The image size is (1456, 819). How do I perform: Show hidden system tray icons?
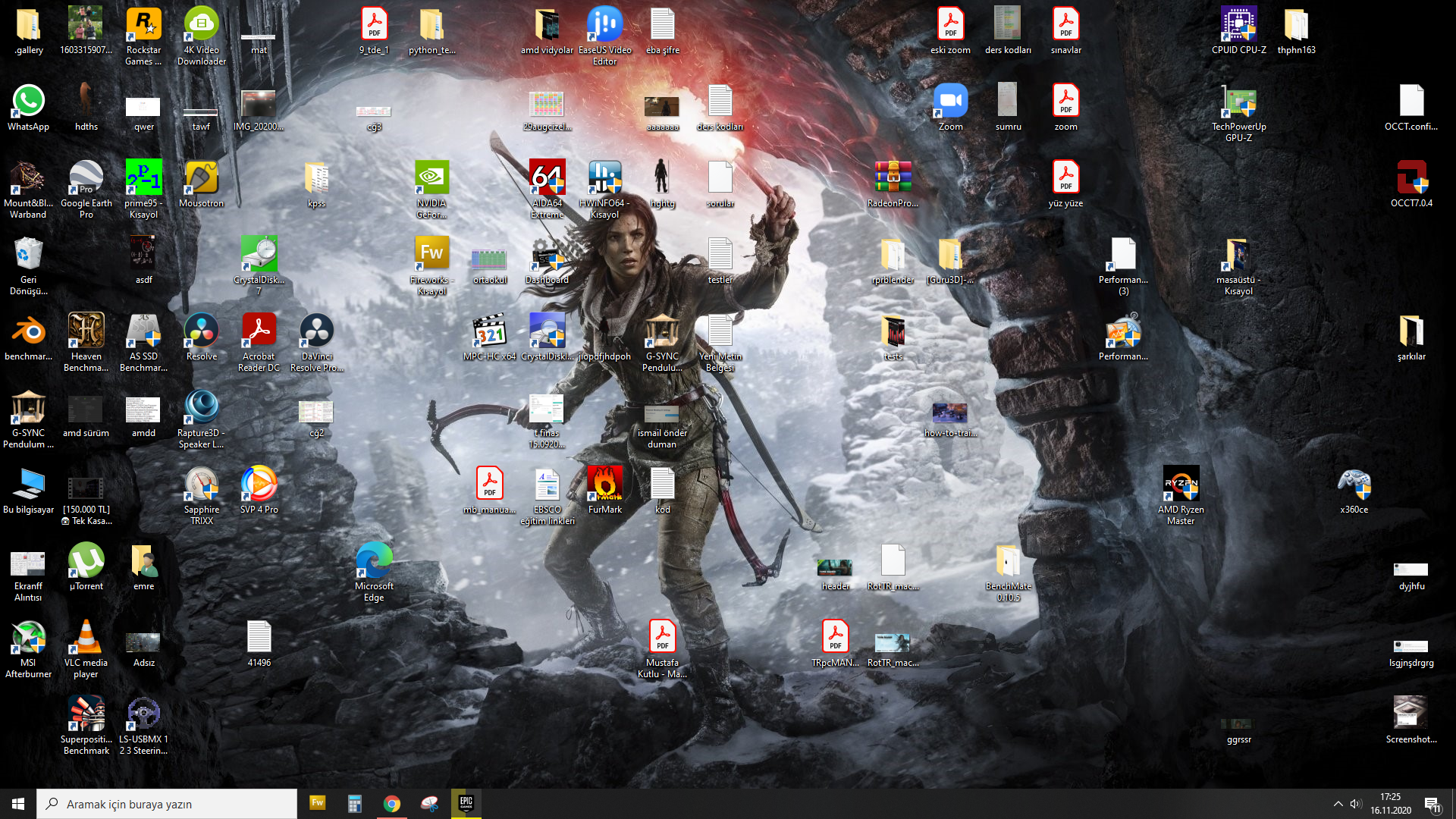(1338, 804)
